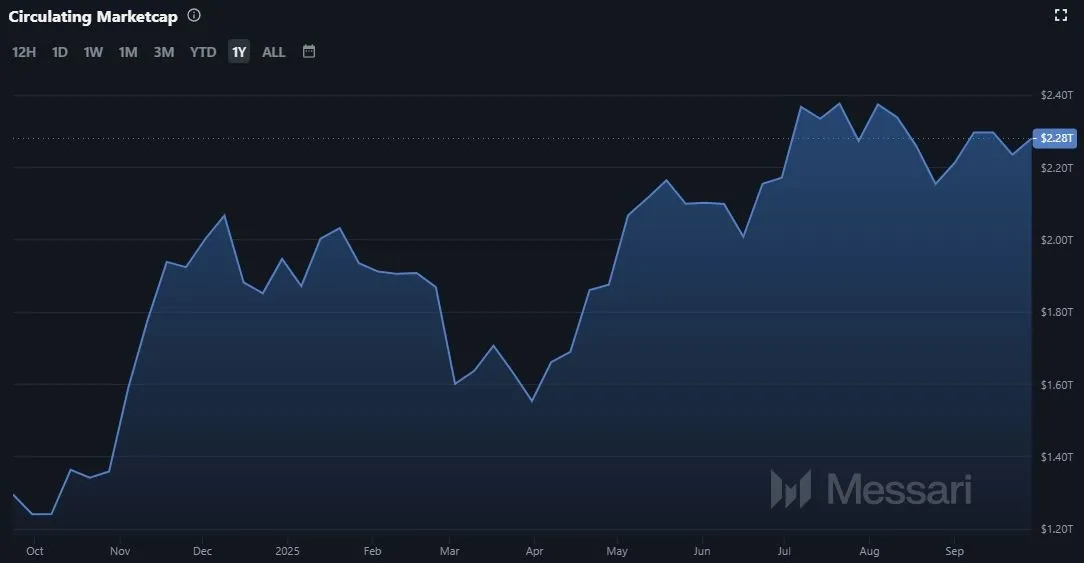Click the $2.28T current value label
Screen dimensions: 1084x563
[x=1057, y=138]
